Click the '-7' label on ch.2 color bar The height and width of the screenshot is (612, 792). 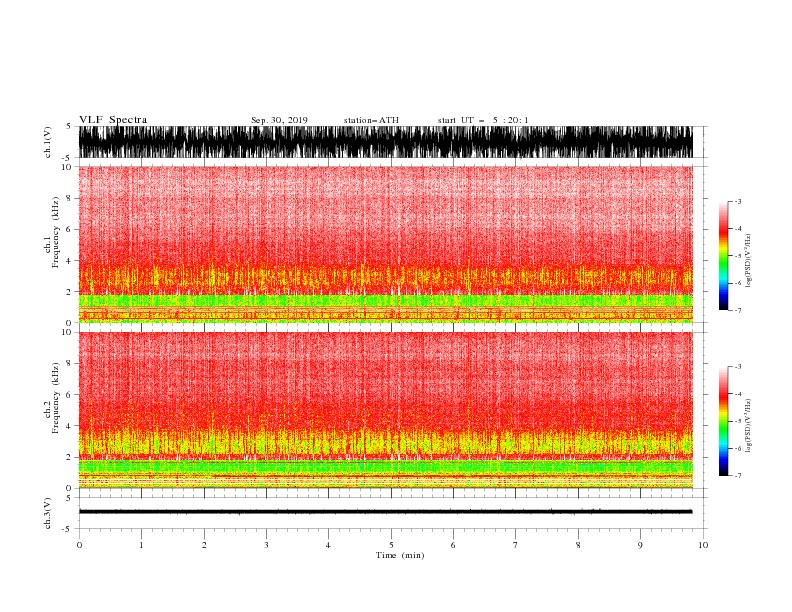point(738,476)
